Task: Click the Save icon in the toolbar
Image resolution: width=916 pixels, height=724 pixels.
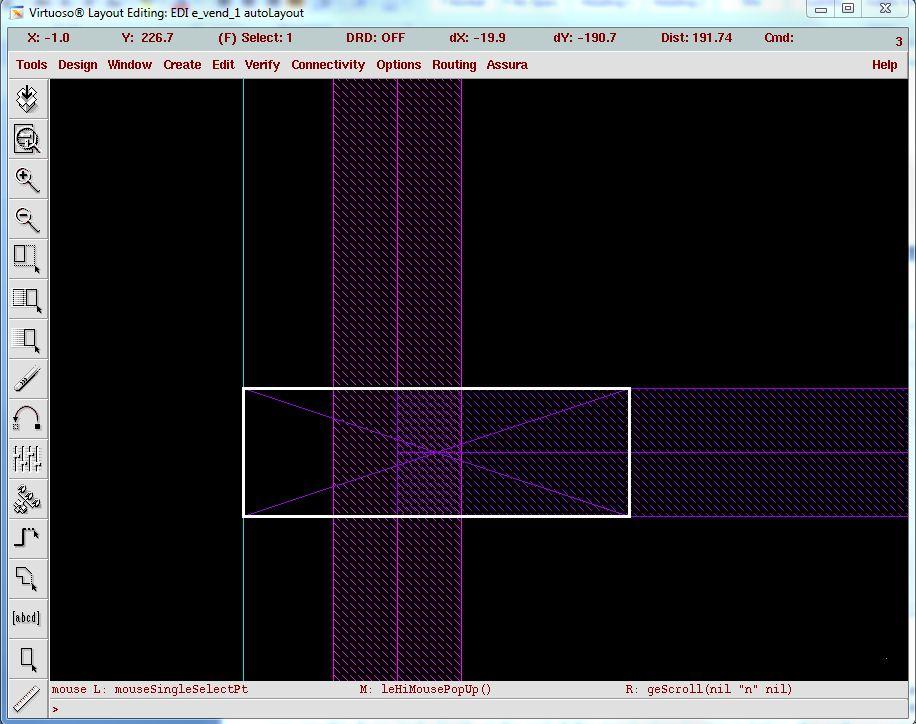Action: [27, 99]
